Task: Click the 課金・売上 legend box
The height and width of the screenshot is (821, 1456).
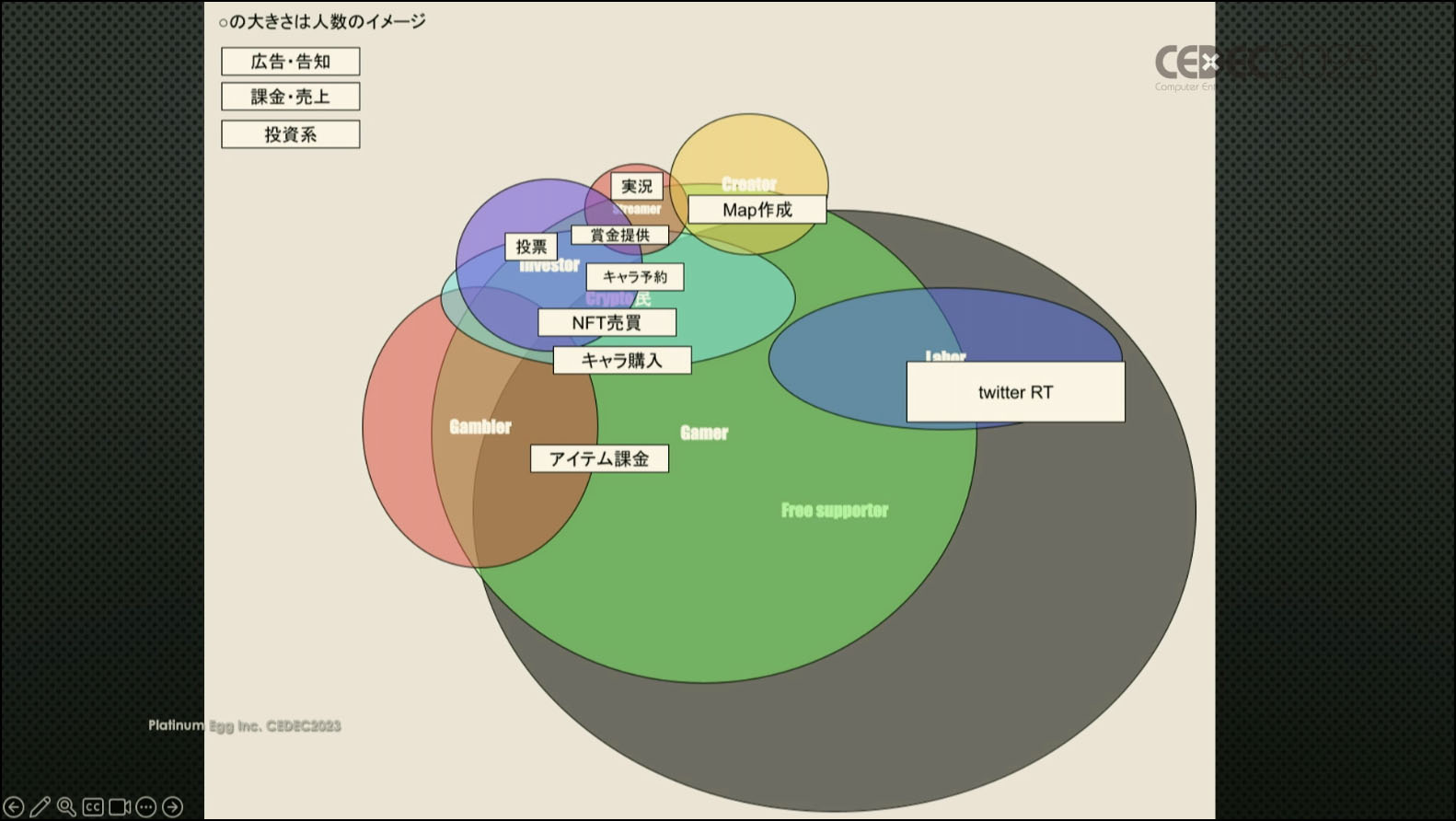Action: coord(290,97)
